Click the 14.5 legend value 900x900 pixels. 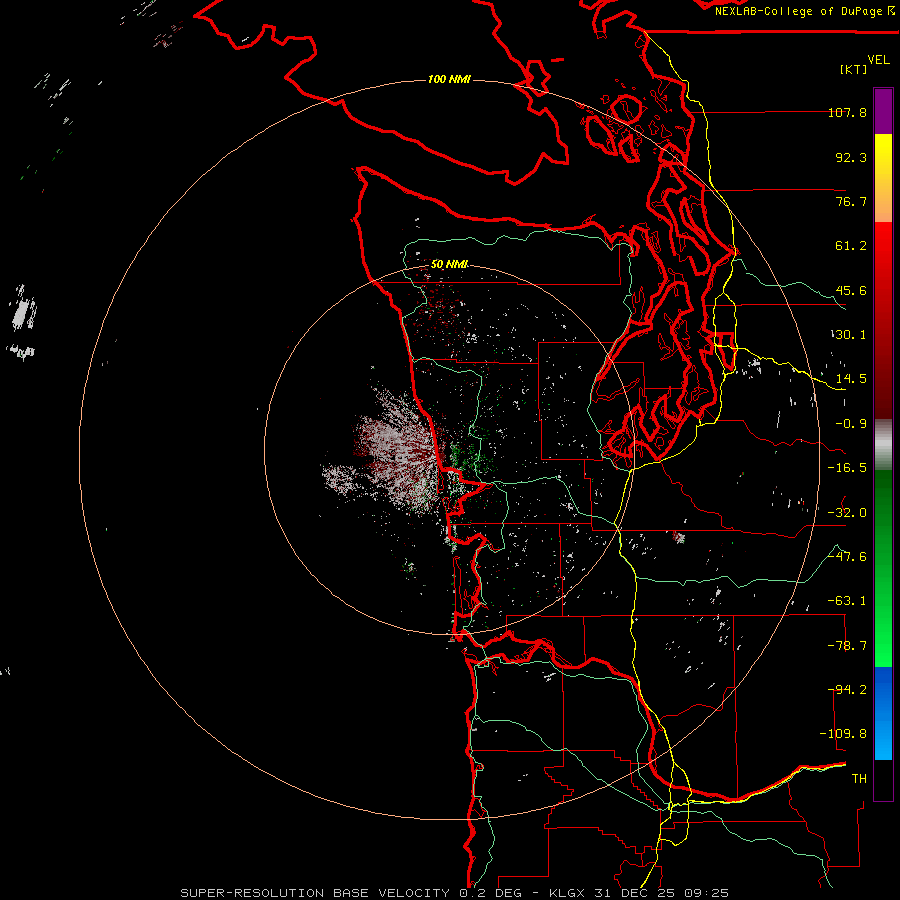click(x=851, y=379)
